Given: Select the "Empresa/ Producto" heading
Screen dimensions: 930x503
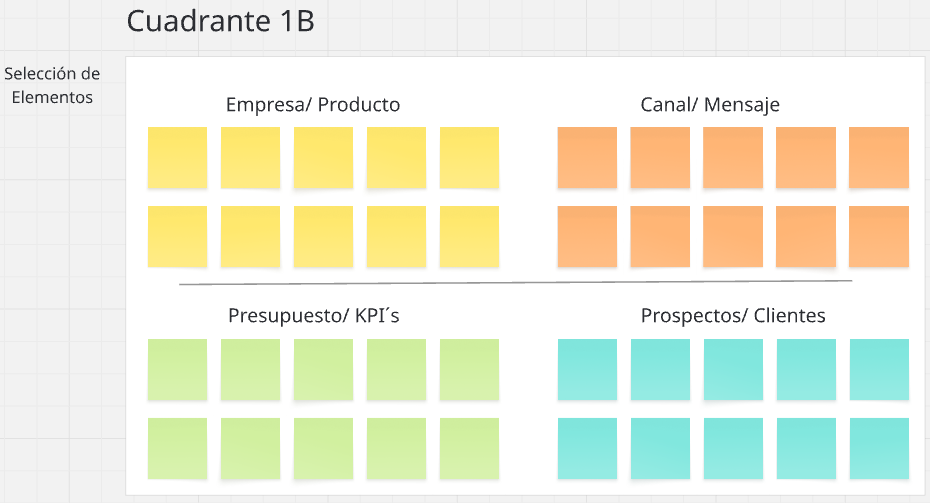Looking at the screenshot, I should (313, 105).
